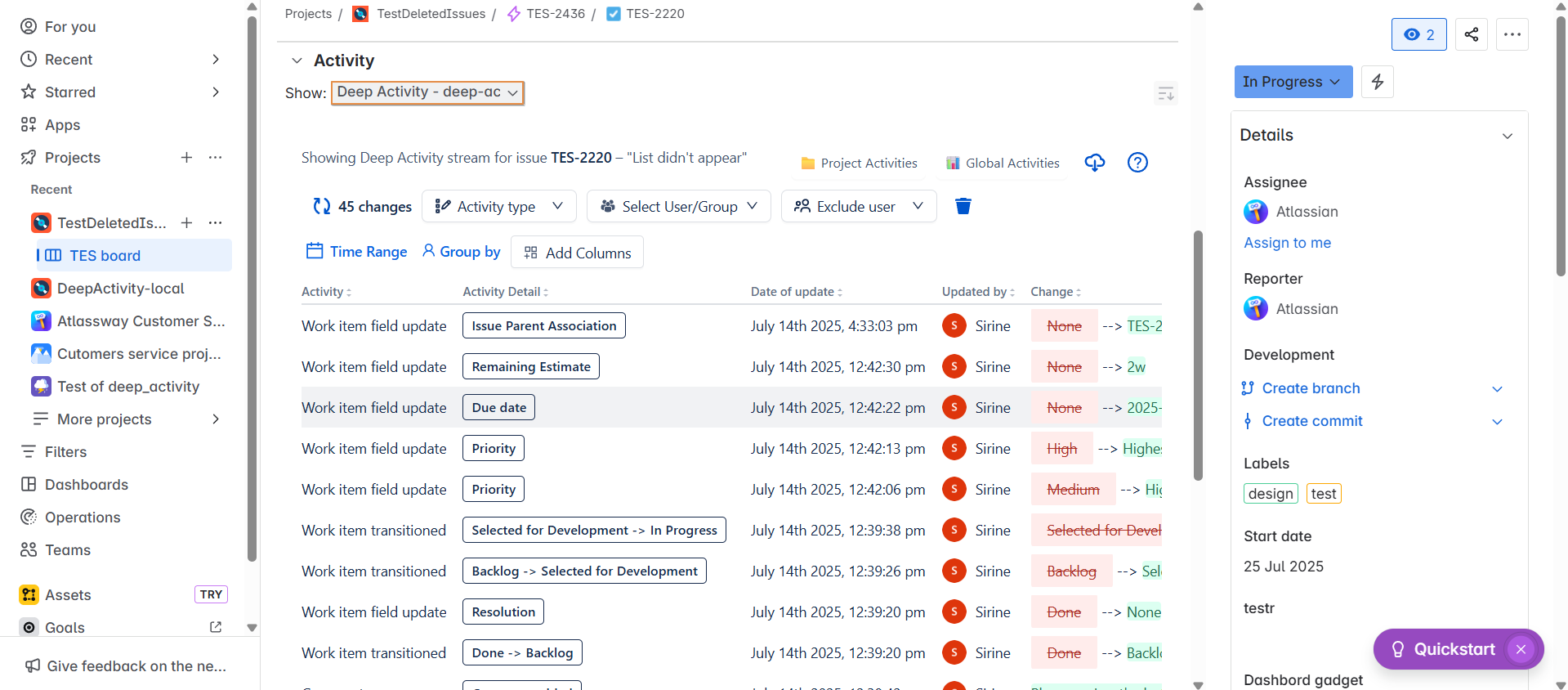Click the cloud download export icon
Image resolution: width=1568 pixels, height=690 pixels.
(1094, 163)
